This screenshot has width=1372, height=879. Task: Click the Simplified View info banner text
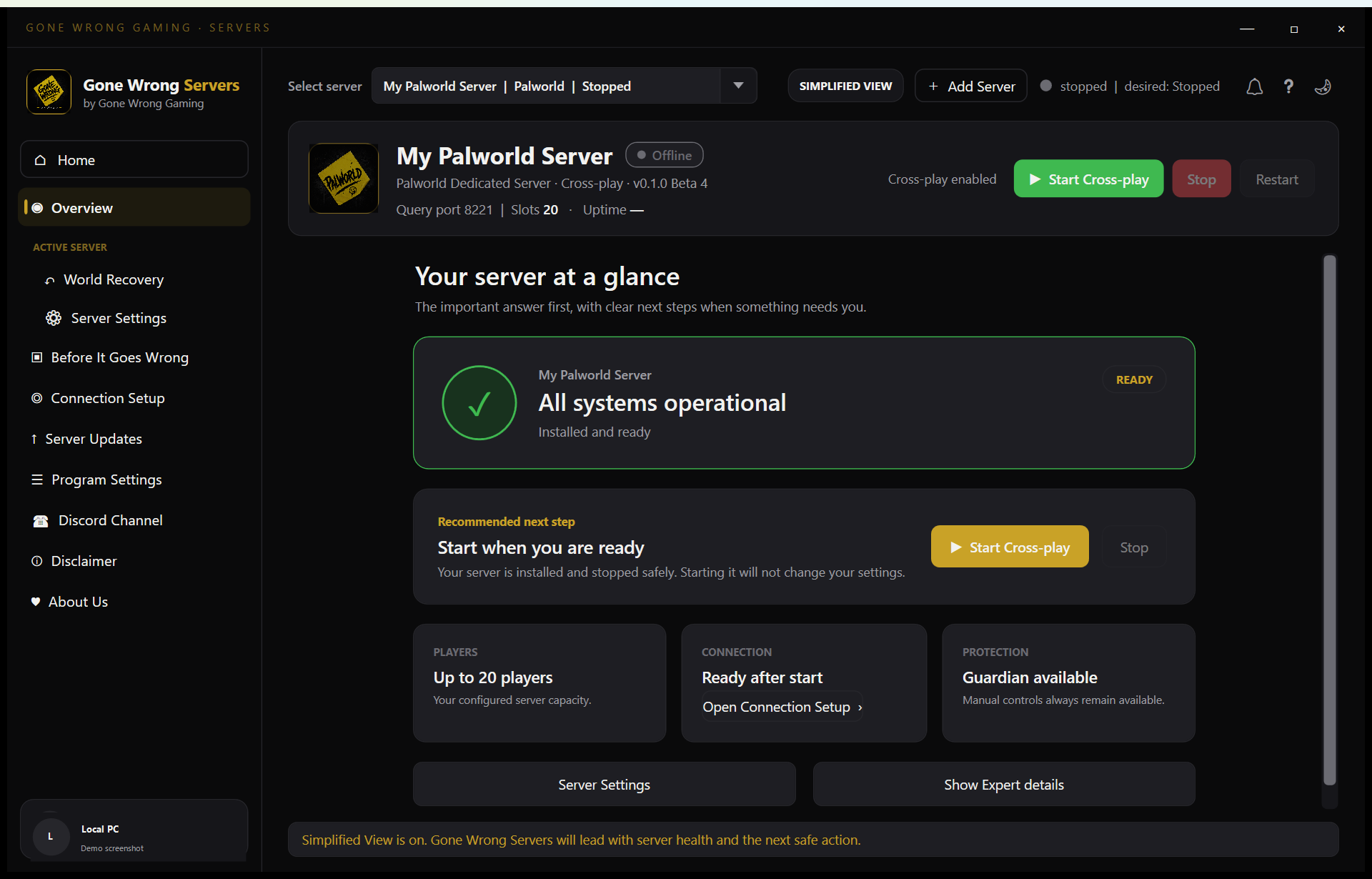(581, 840)
